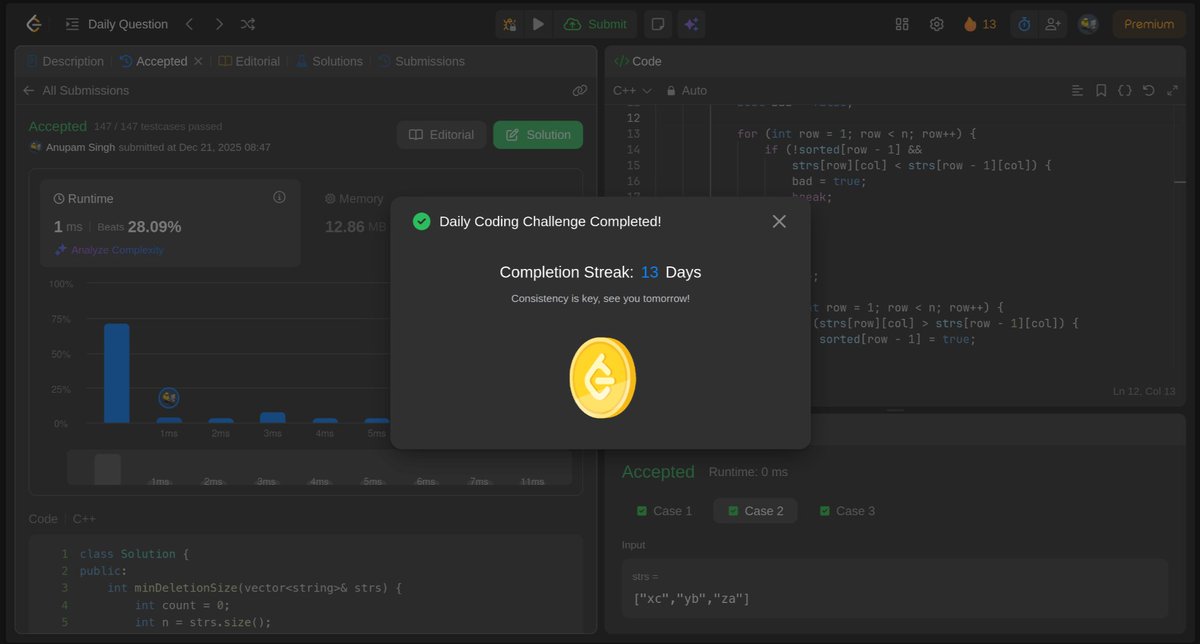
Task: Click the Submit button
Action: pos(596,24)
